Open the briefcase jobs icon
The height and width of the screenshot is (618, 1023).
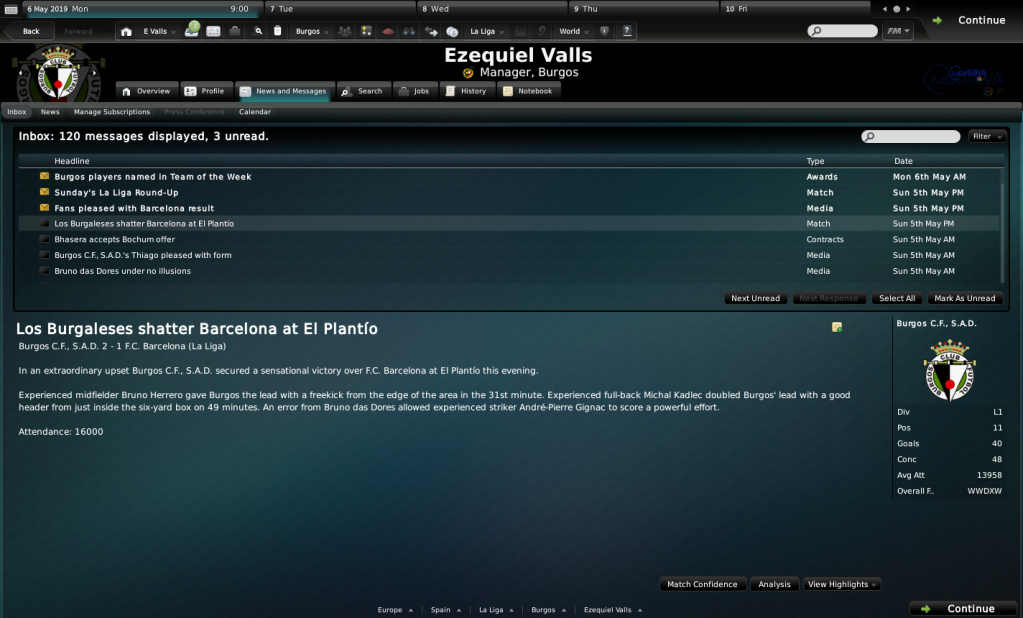pyautogui.click(x=235, y=31)
